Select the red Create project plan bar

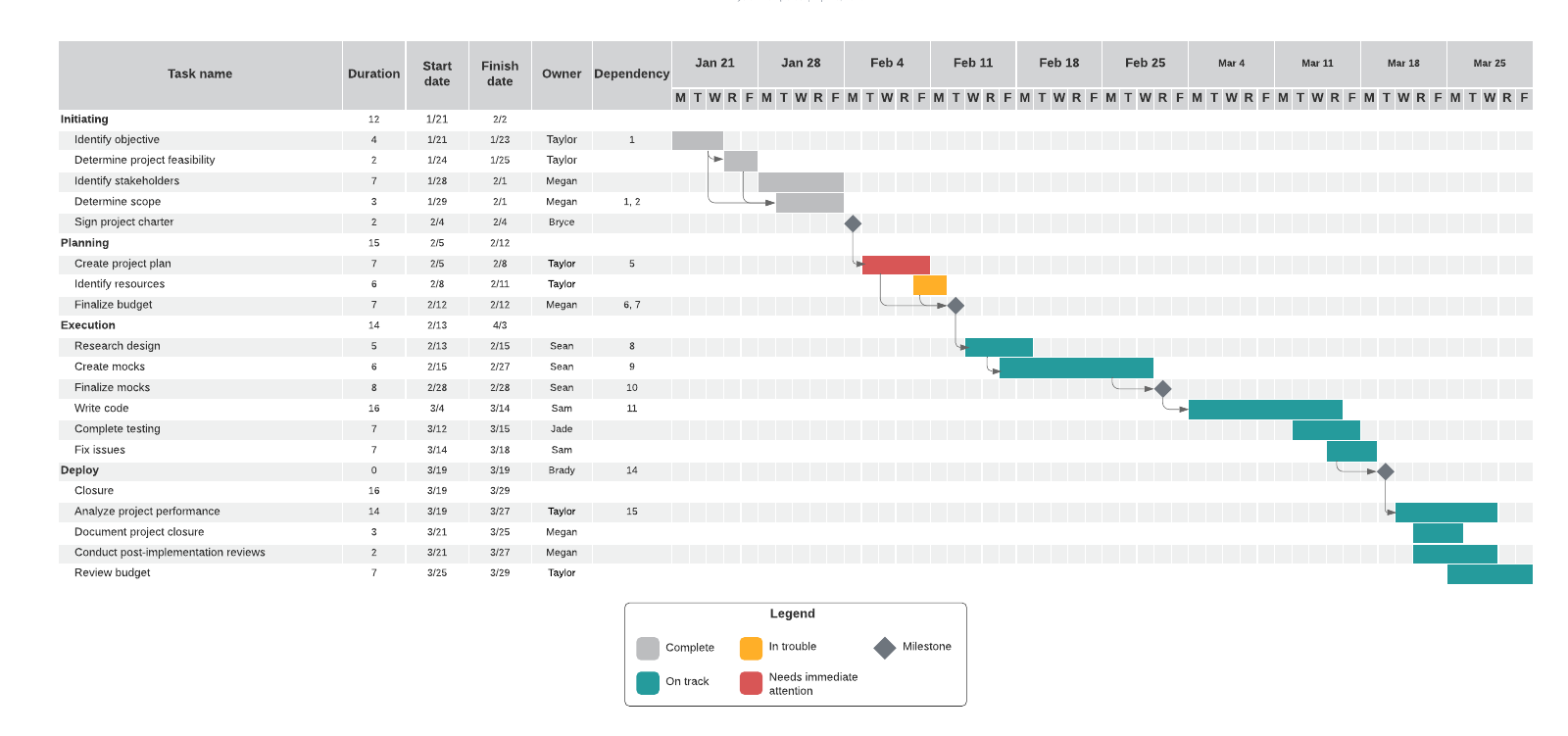(x=896, y=265)
